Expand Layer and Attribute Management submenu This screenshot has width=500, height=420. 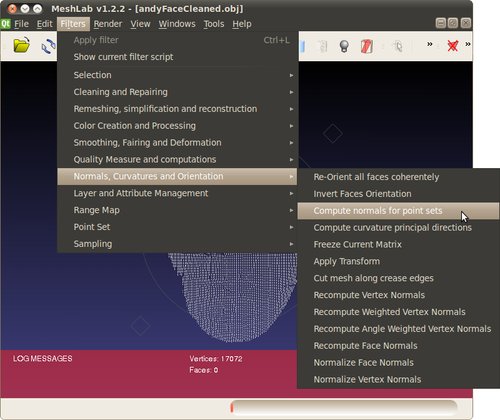tap(178, 193)
